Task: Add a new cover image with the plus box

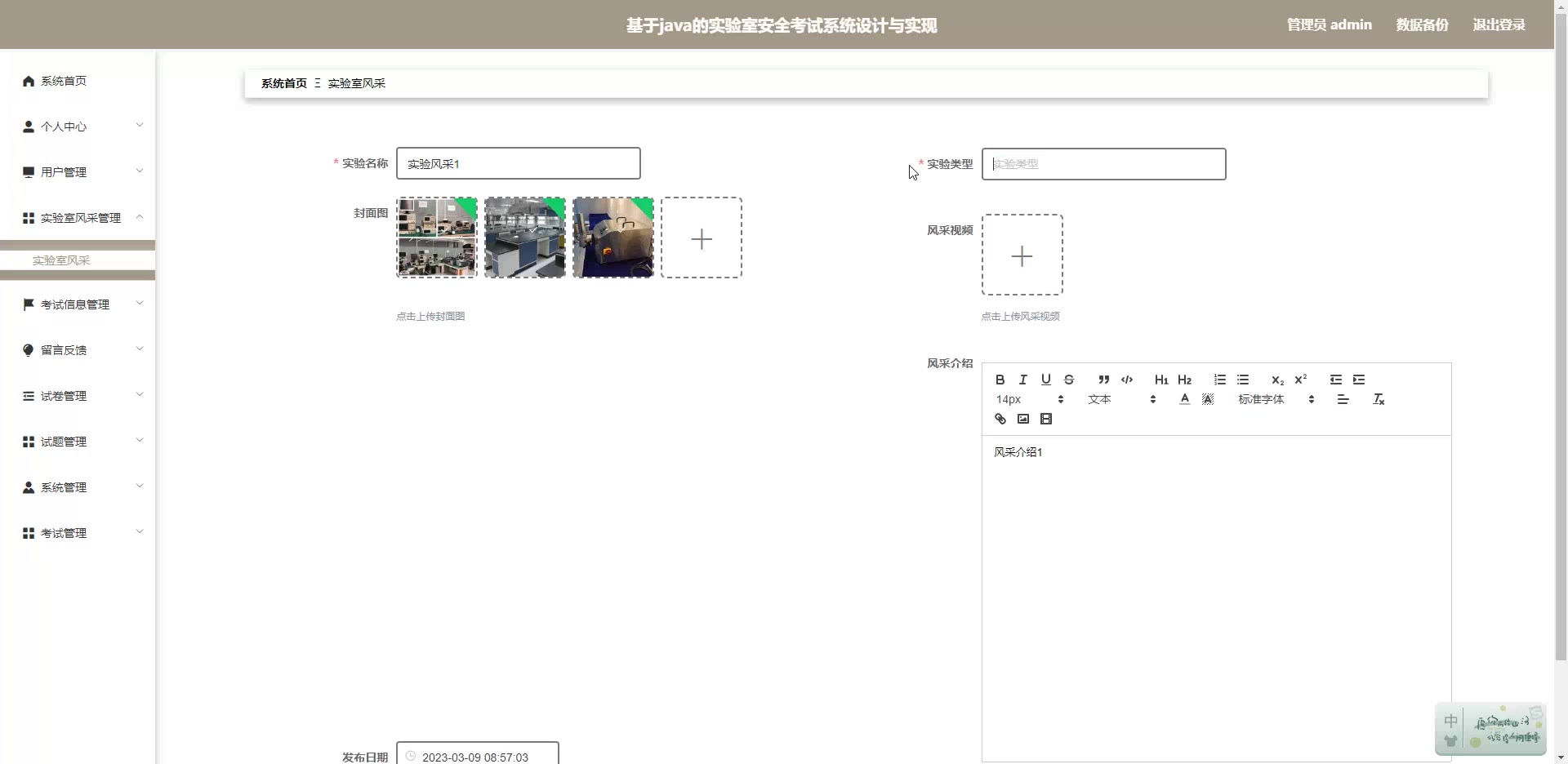Action: [702, 238]
